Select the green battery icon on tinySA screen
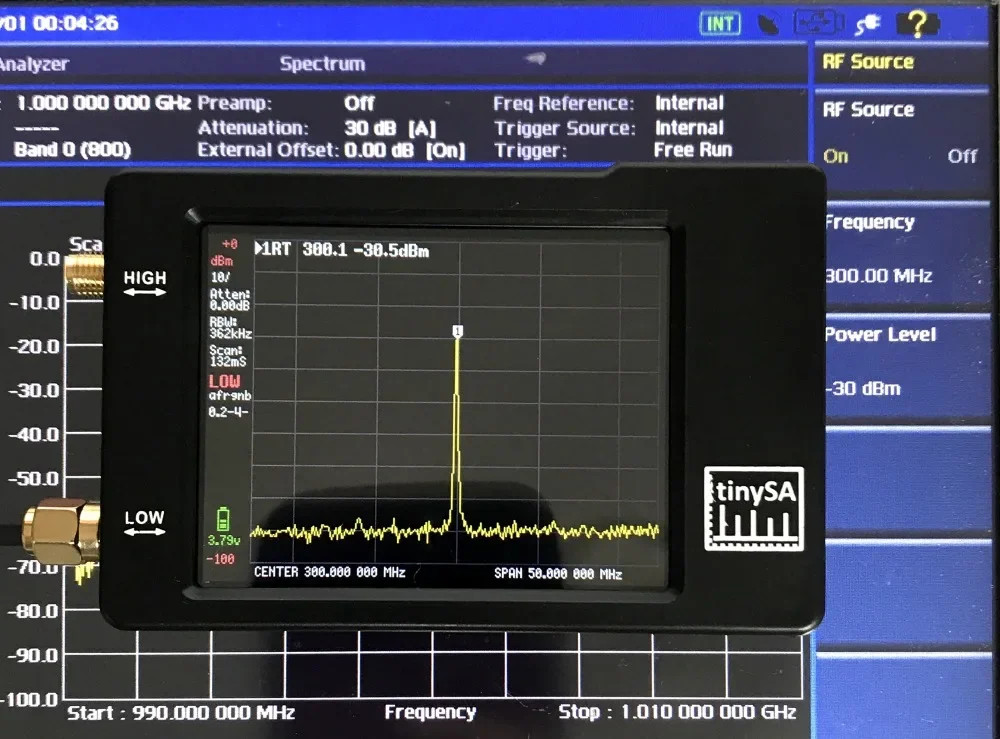Viewport: 1000px width, 739px height. [x=222, y=517]
